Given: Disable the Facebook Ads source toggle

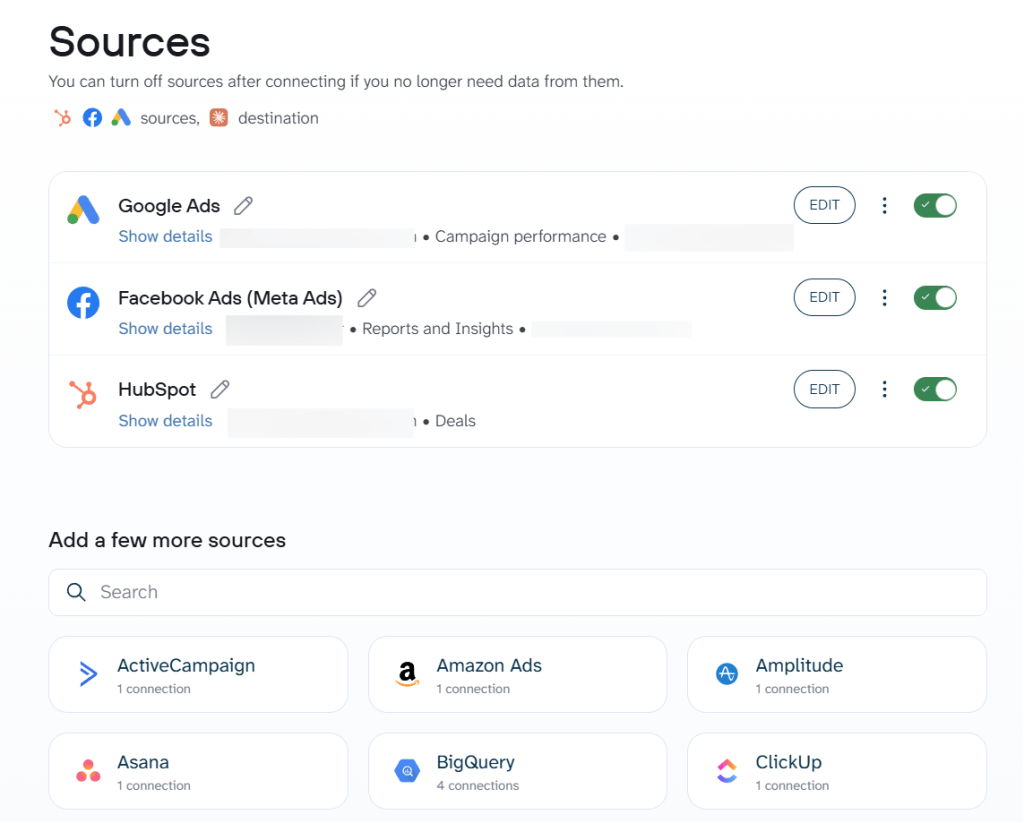Looking at the screenshot, I should tap(935, 297).
